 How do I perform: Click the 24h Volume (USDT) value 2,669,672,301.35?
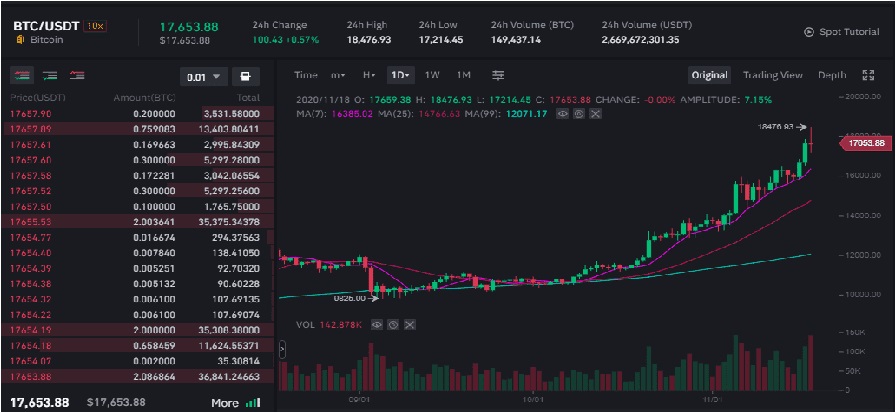(640, 40)
